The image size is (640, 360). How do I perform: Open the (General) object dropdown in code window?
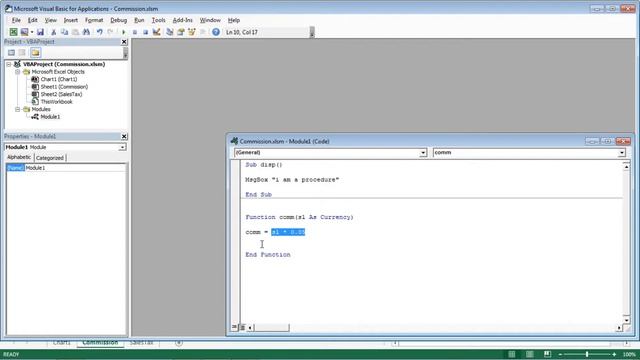click(x=423, y=153)
